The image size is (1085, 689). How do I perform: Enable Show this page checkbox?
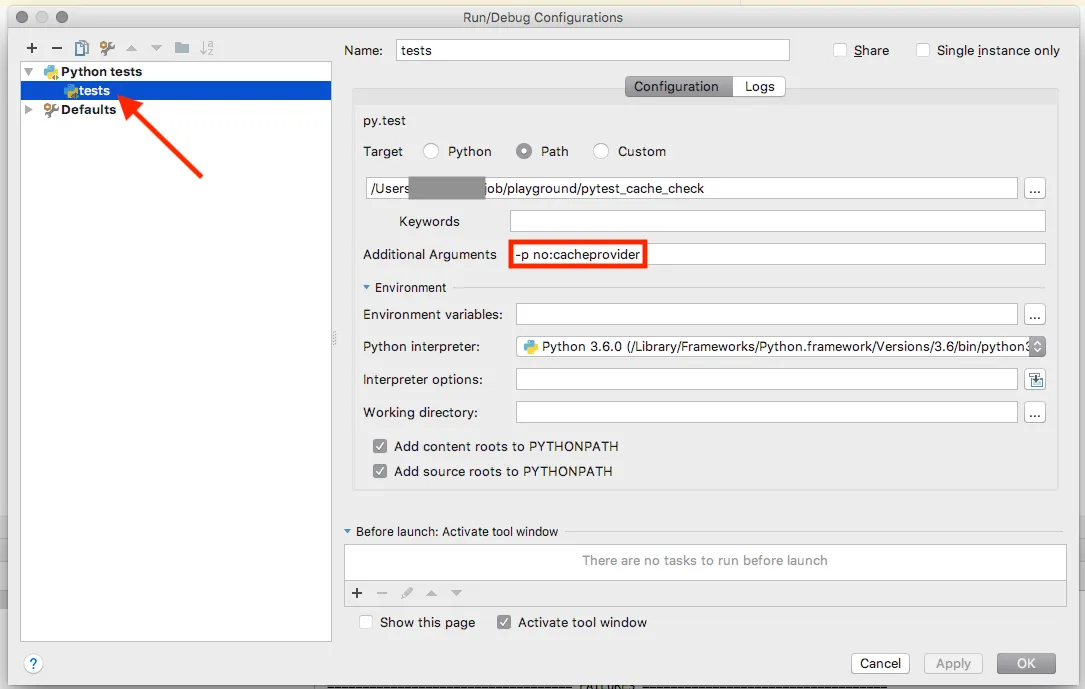click(366, 622)
